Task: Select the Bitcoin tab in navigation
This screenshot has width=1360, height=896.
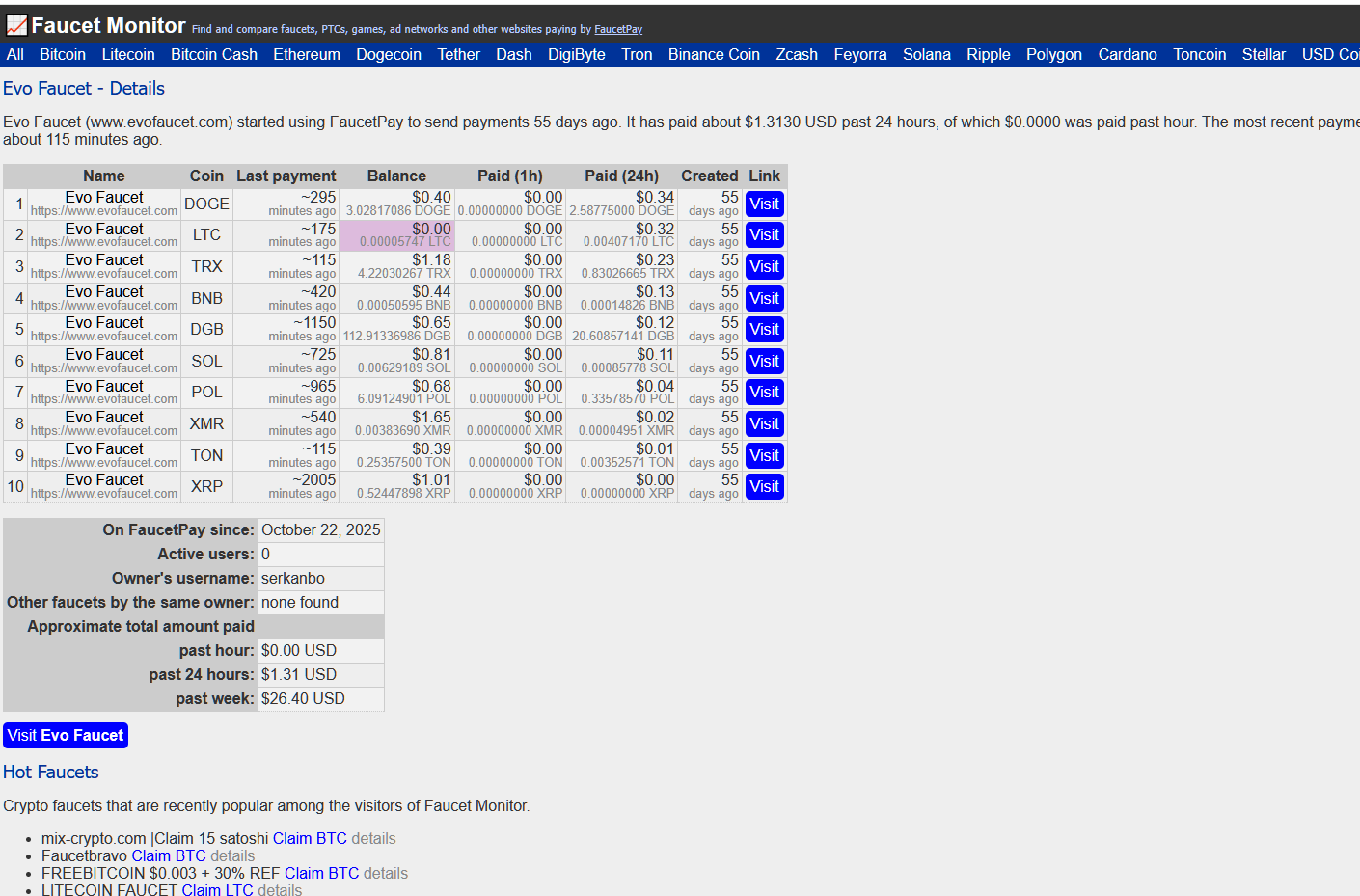Action: [x=63, y=55]
